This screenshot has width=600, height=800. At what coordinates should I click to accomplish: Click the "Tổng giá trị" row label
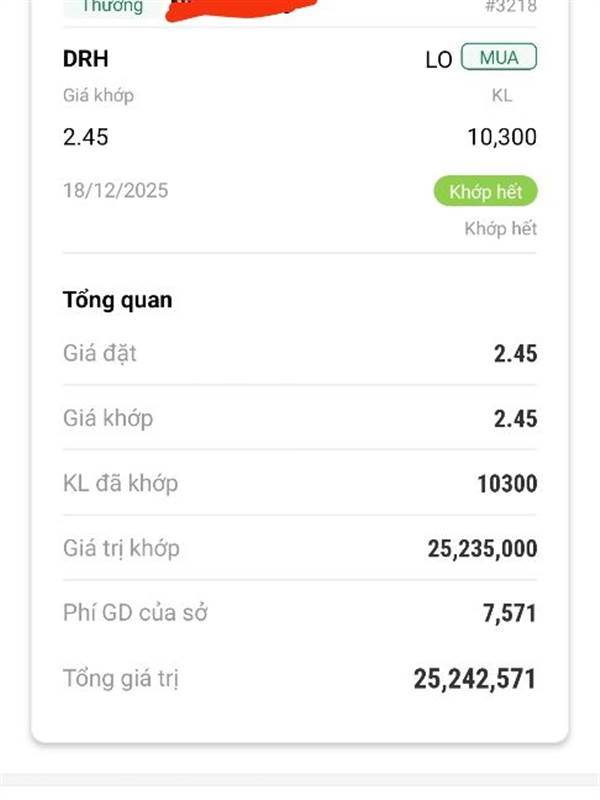pos(121,679)
